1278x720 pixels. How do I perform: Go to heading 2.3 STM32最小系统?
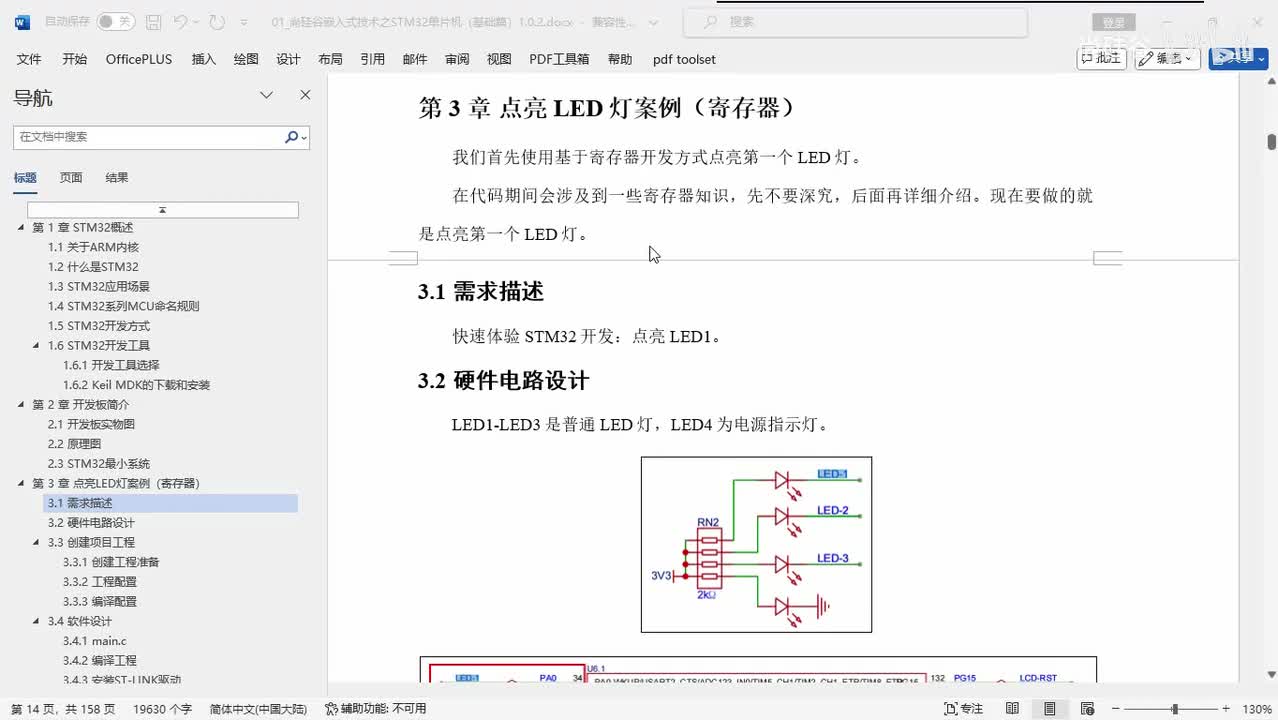pyautogui.click(x=99, y=464)
